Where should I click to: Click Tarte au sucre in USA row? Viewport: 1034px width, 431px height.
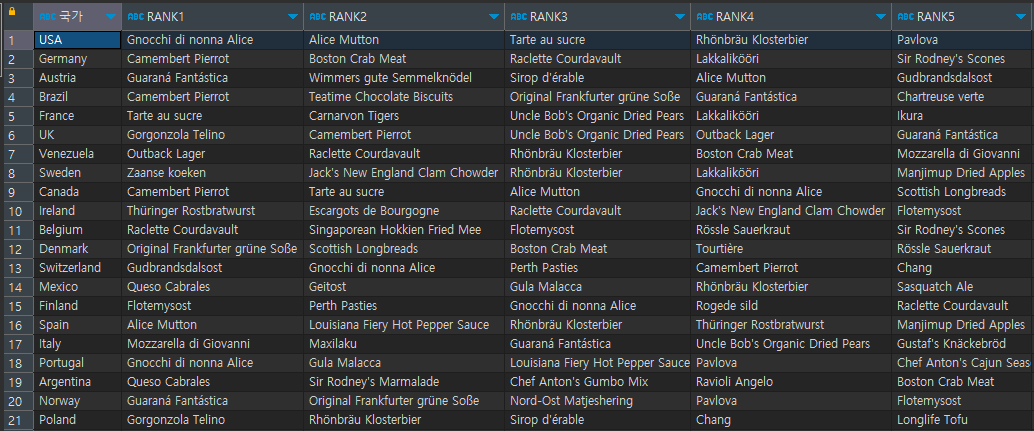tap(597, 40)
